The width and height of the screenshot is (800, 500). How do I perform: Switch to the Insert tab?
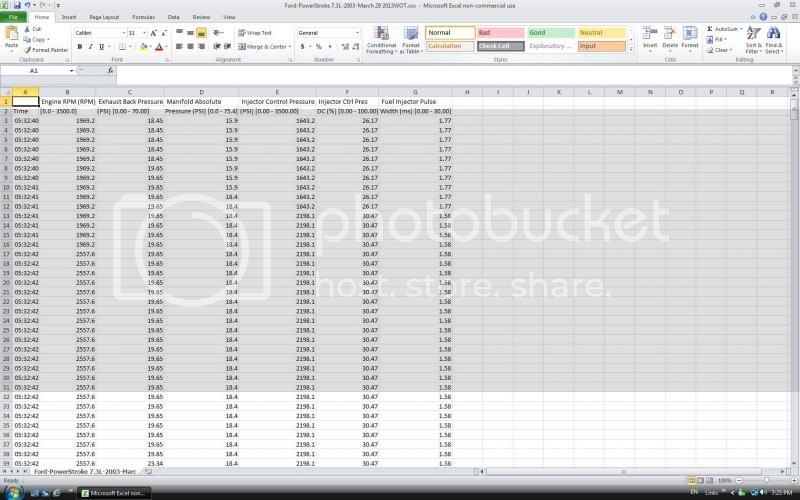(69, 17)
